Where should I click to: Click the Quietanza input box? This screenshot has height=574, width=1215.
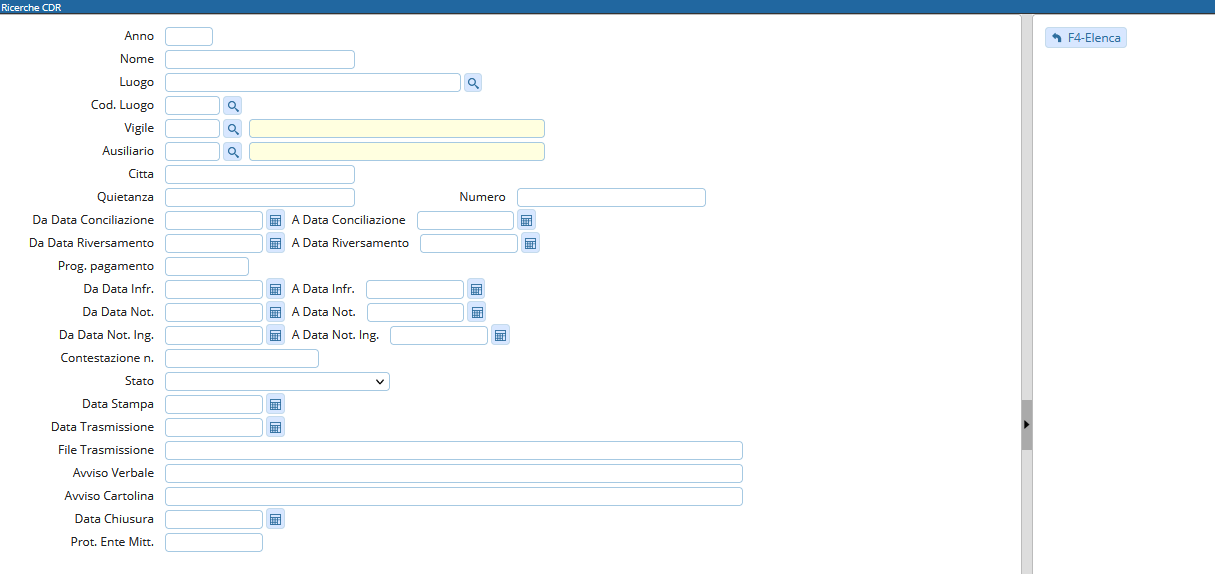tap(260, 198)
